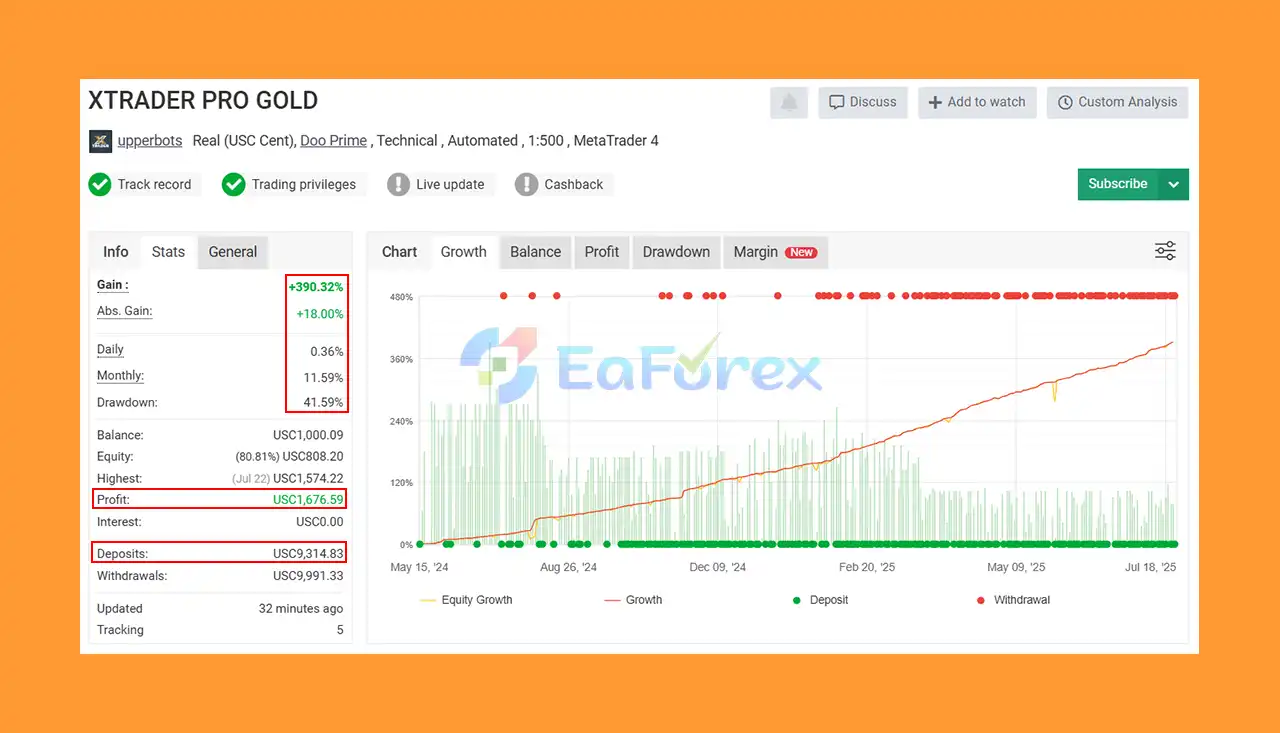Click the Trading privileges checkmark icon
The image size is (1280, 733).
pyautogui.click(x=233, y=184)
